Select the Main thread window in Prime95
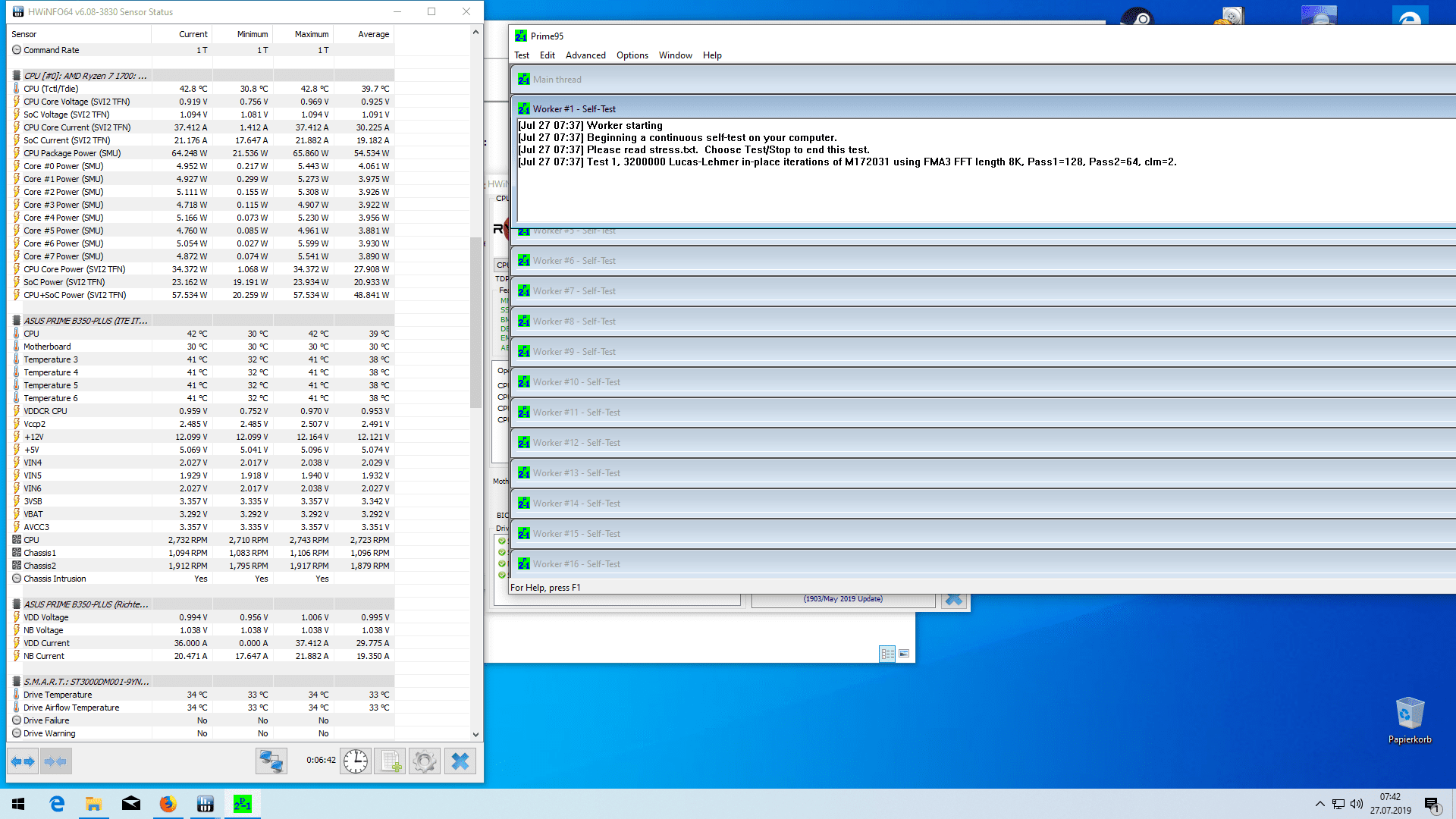The image size is (1456, 819). point(983,79)
